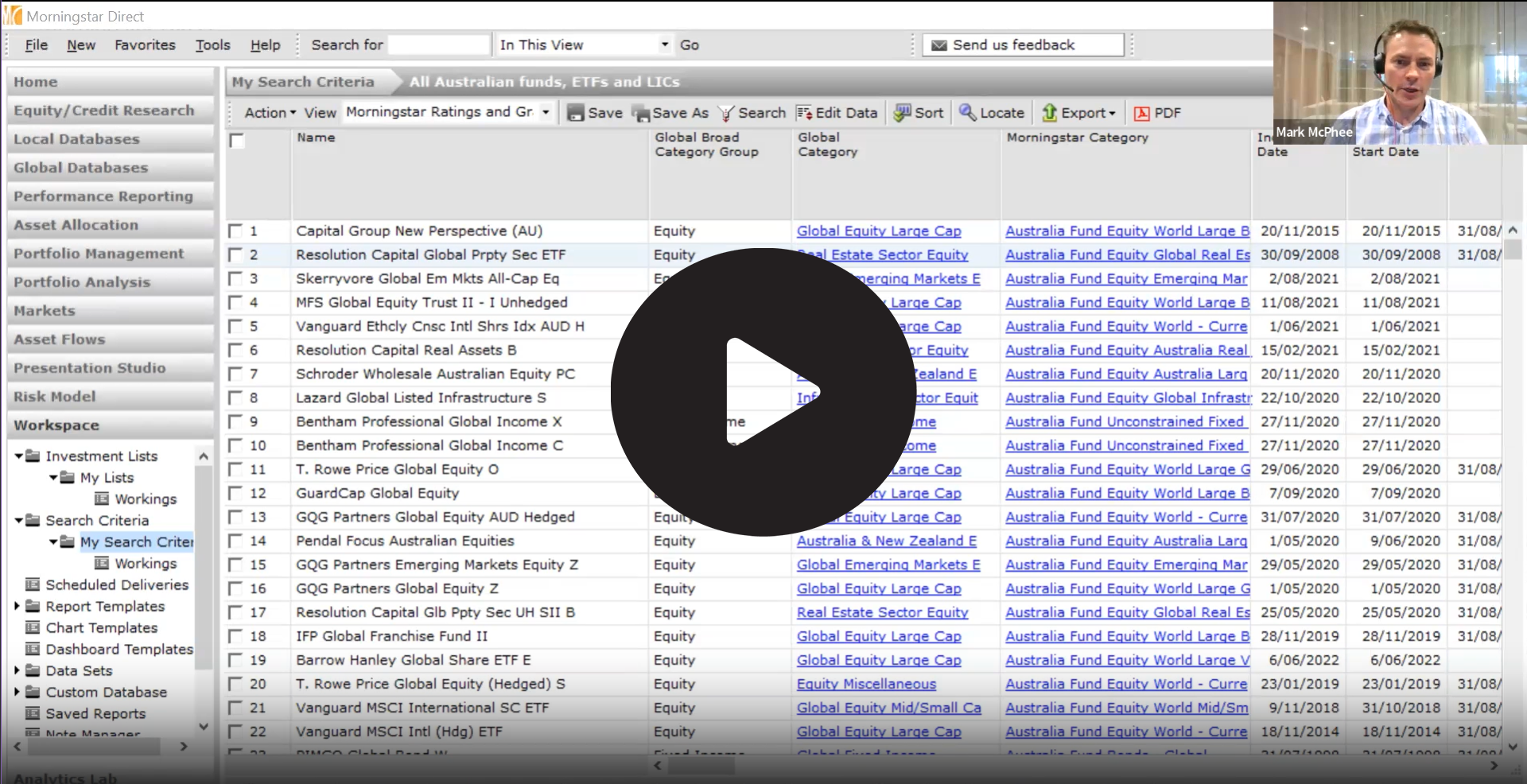Open the Risk Model section
The width and height of the screenshot is (1527, 784).
point(111,397)
